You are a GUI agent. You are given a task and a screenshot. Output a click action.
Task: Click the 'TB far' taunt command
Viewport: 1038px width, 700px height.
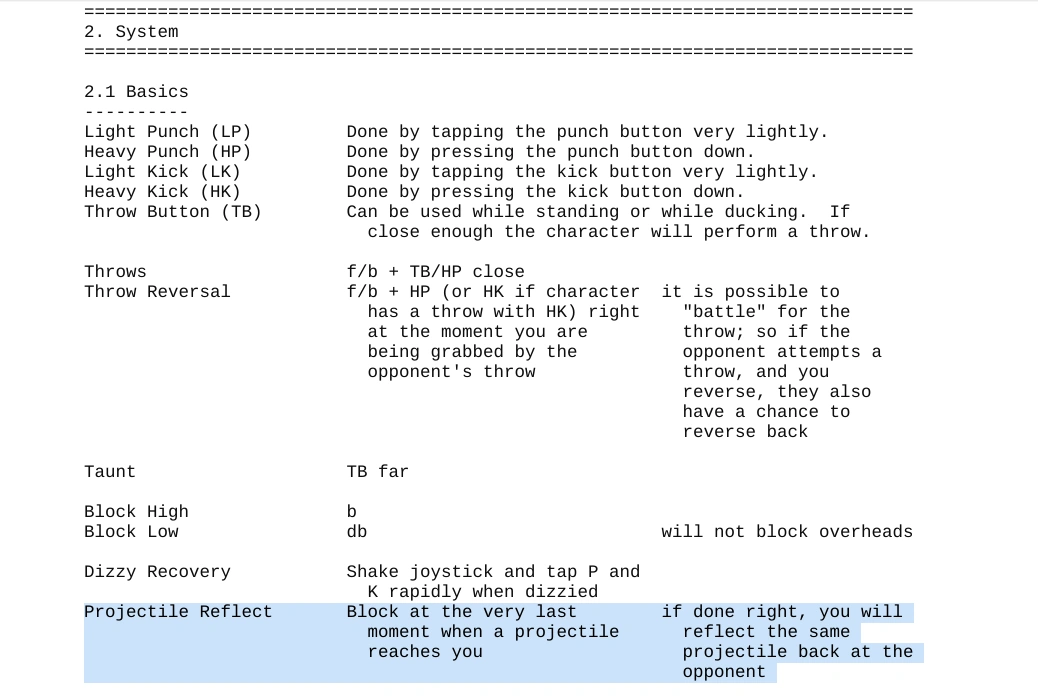point(377,472)
